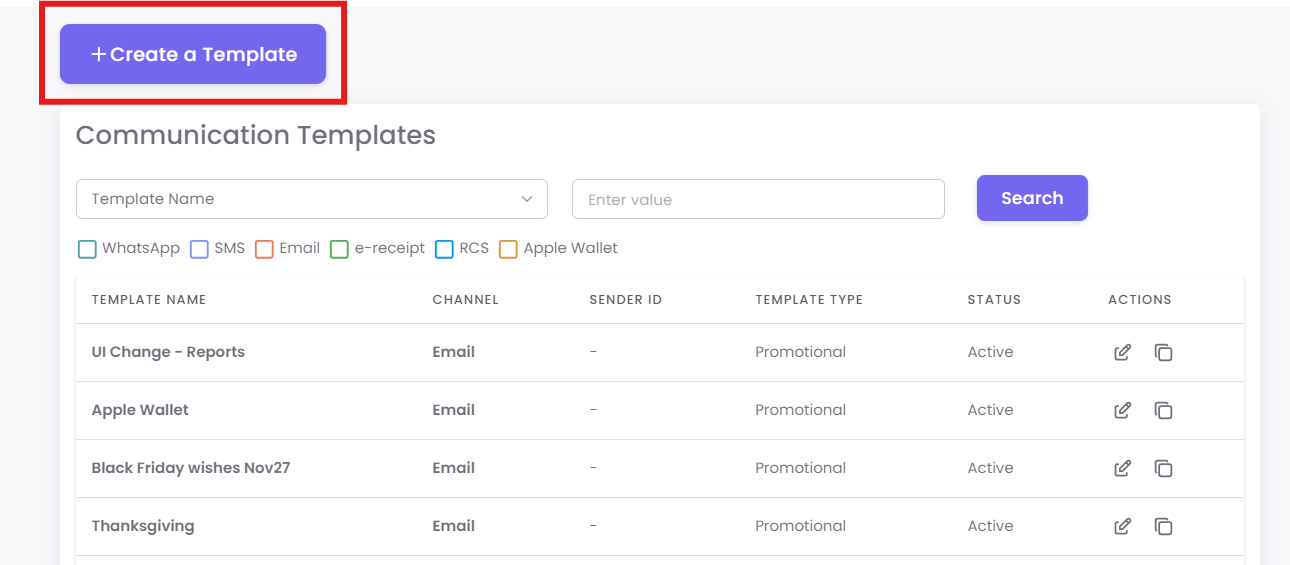Image resolution: width=1290 pixels, height=565 pixels.
Task: Tick the Email channel filter checkbox
Action: point(265,249)
